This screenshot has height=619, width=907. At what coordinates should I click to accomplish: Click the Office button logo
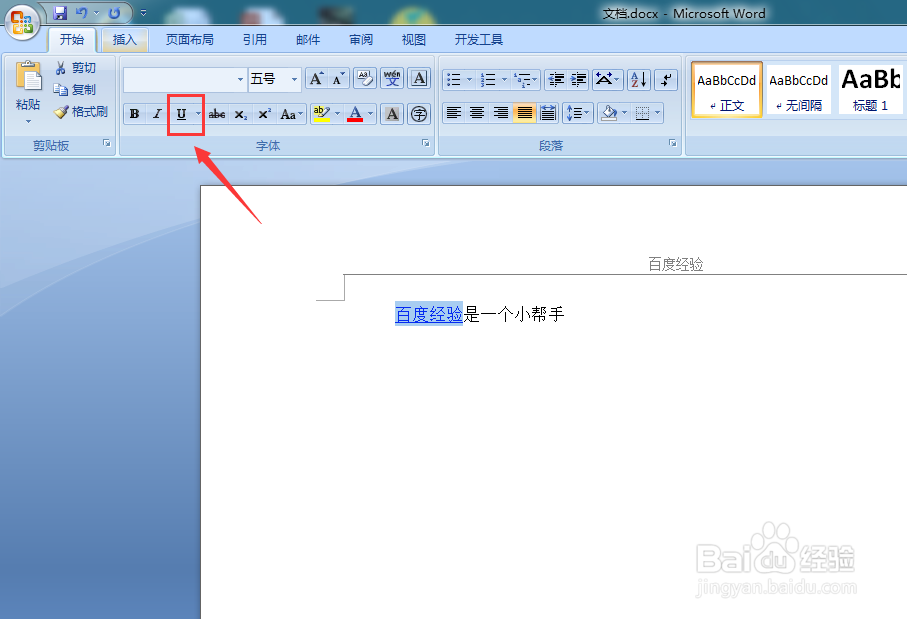22,23
